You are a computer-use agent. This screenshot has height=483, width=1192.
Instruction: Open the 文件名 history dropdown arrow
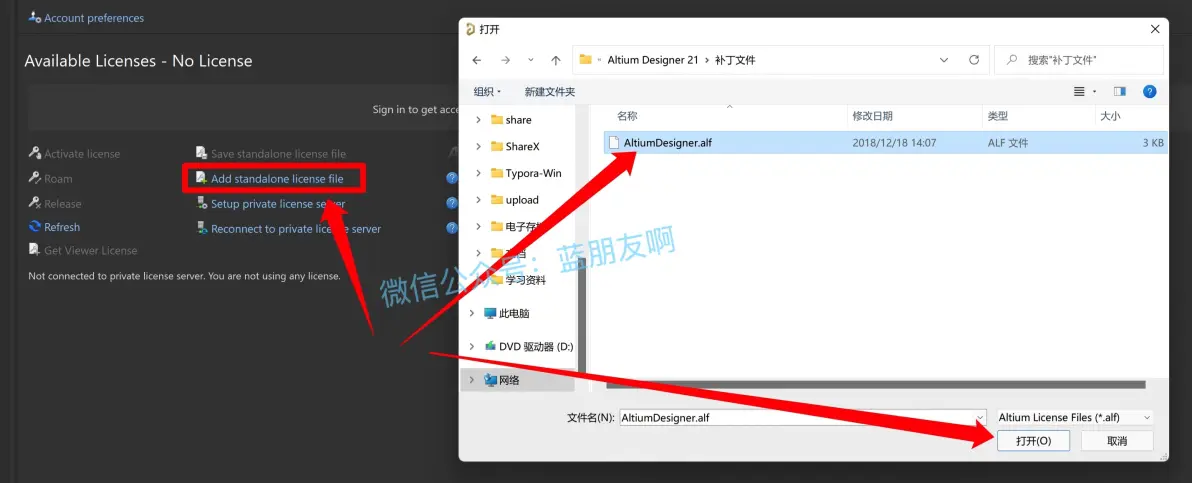click(x=978, y=418)
